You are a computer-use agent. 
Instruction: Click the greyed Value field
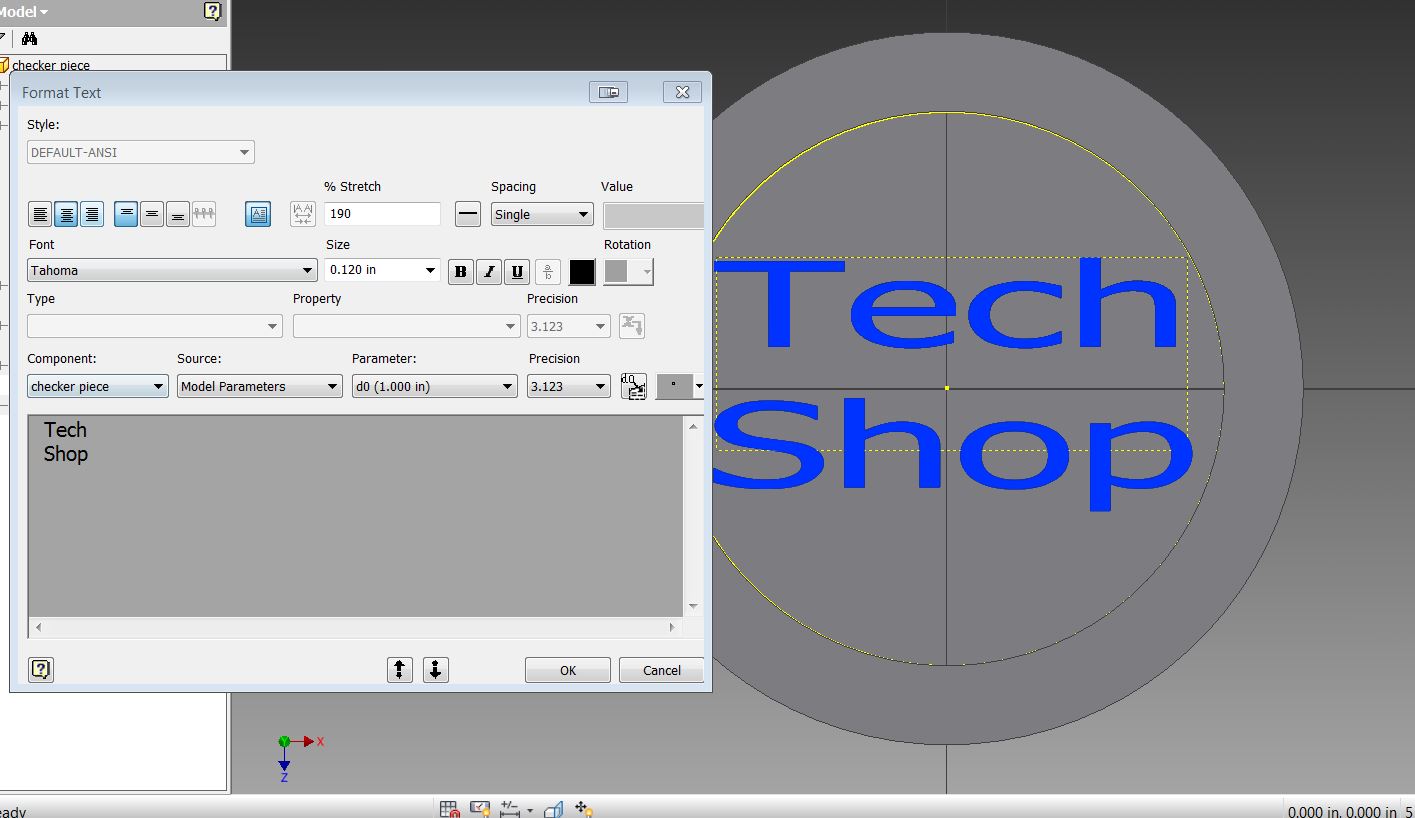[x=654, y=215]
